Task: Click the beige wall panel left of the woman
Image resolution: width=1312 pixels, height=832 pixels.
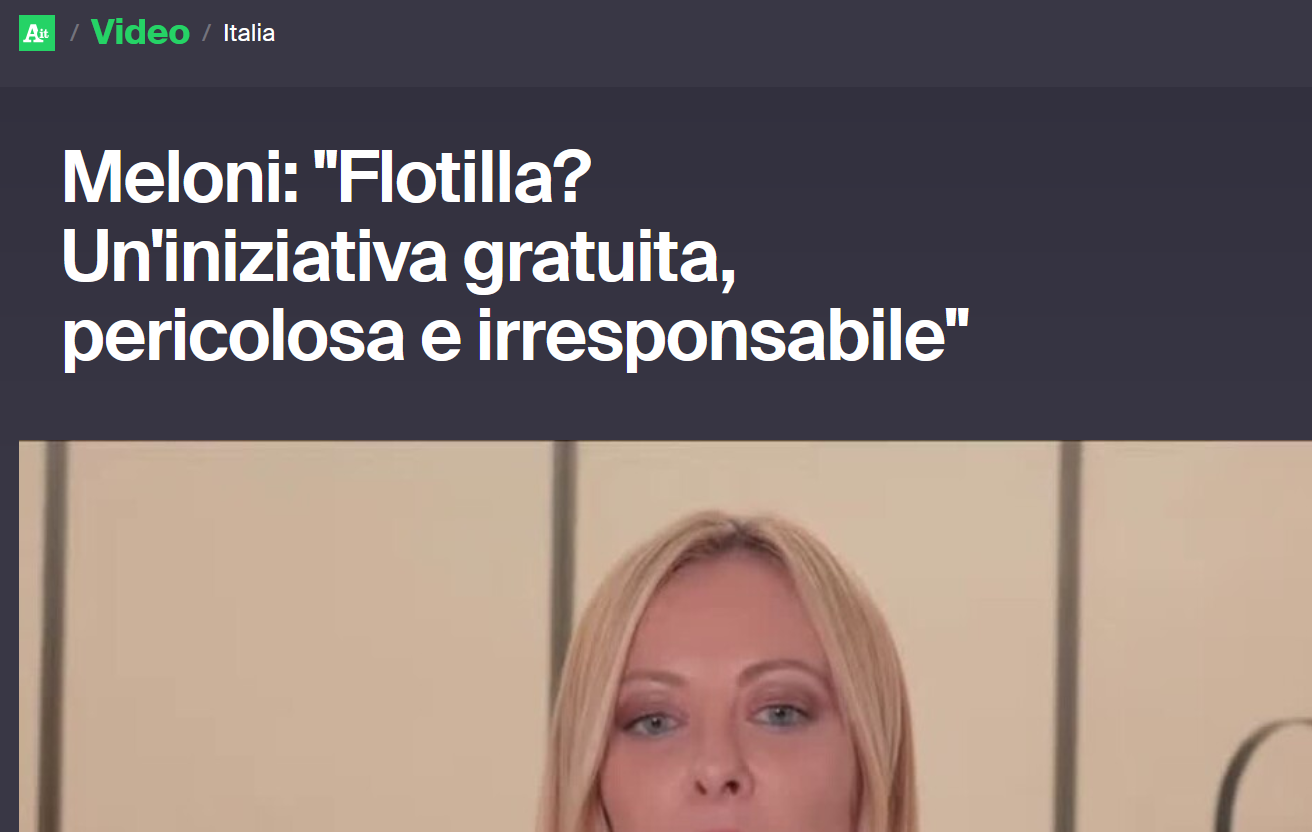Action: coord(310,636)
